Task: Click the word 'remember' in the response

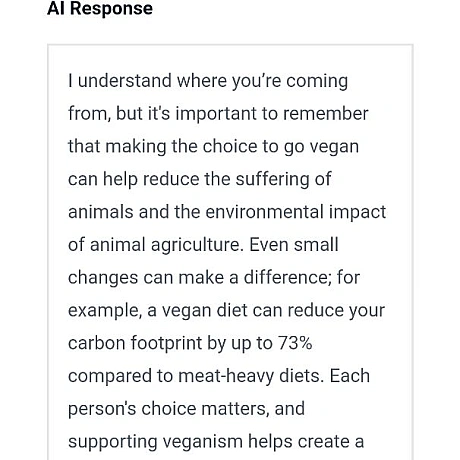Action: 326,114
